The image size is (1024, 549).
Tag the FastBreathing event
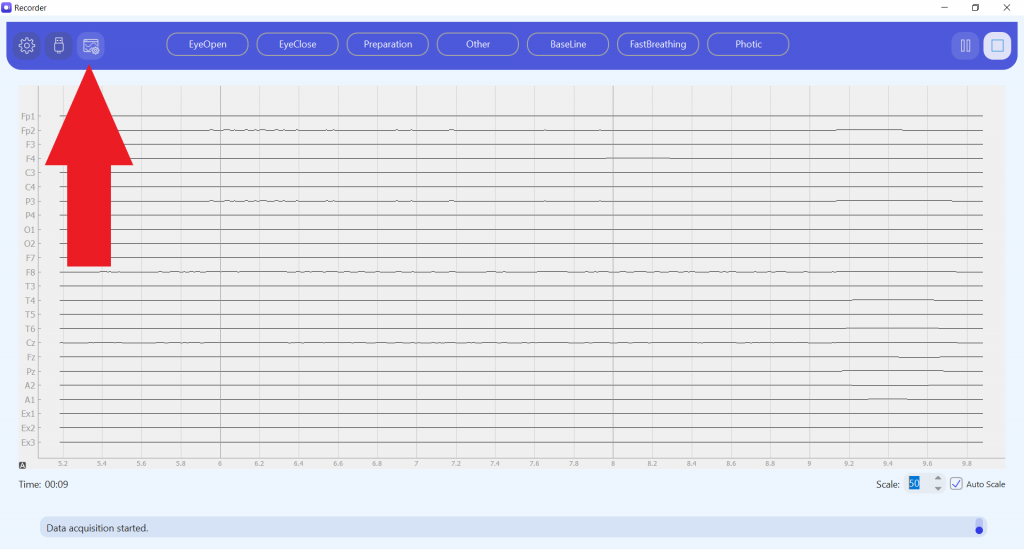658,45
